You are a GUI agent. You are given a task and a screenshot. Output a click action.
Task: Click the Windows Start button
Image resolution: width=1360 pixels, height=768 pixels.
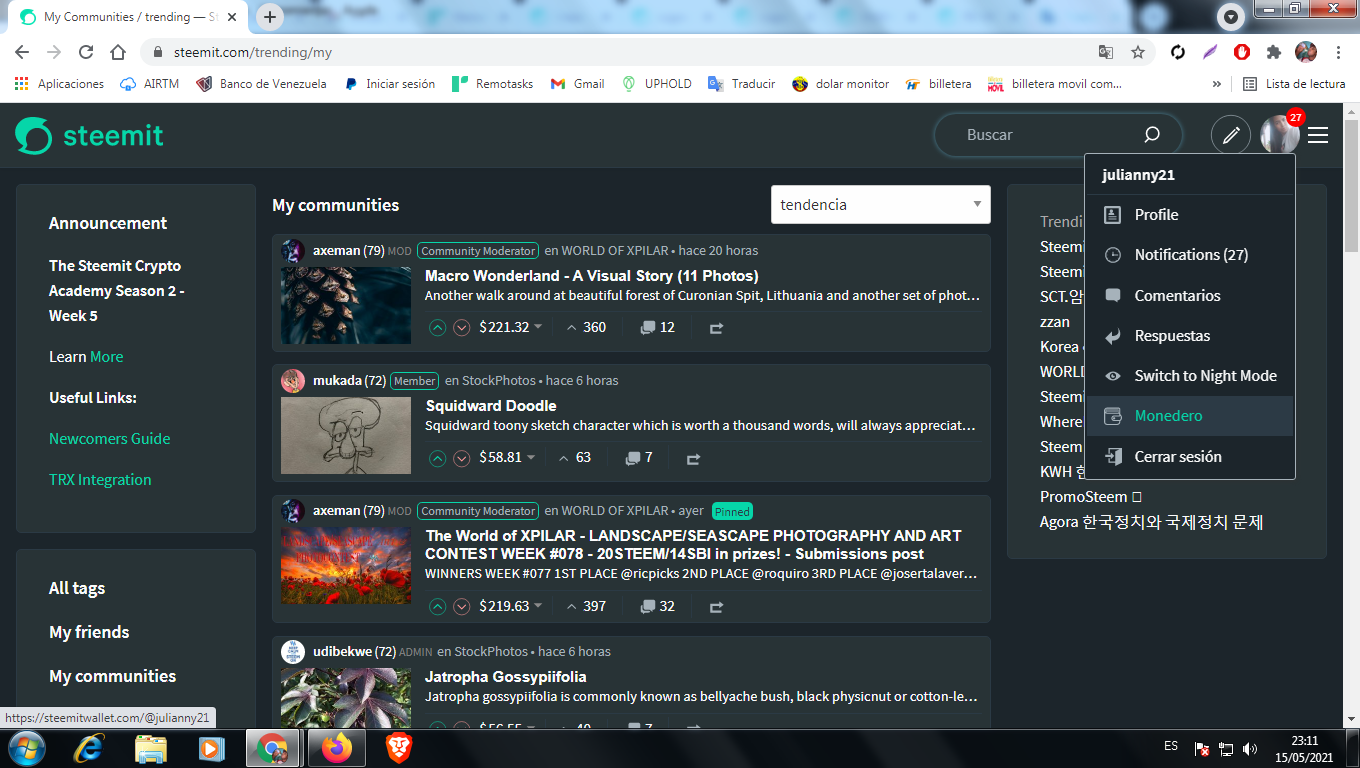pos(26,748)
